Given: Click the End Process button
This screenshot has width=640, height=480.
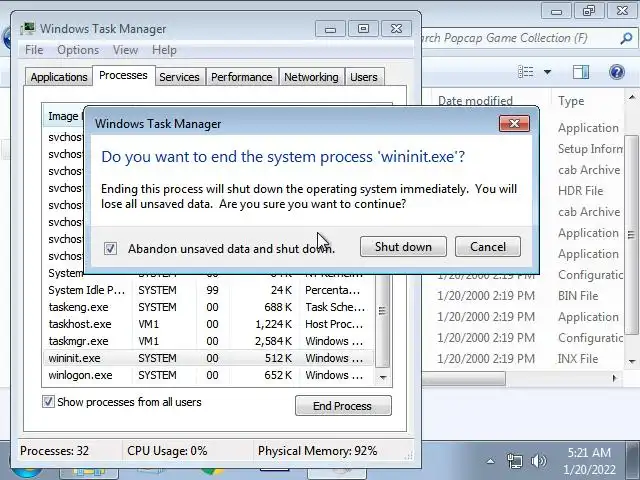Looking at the screenshot, I should pos(343,406).
